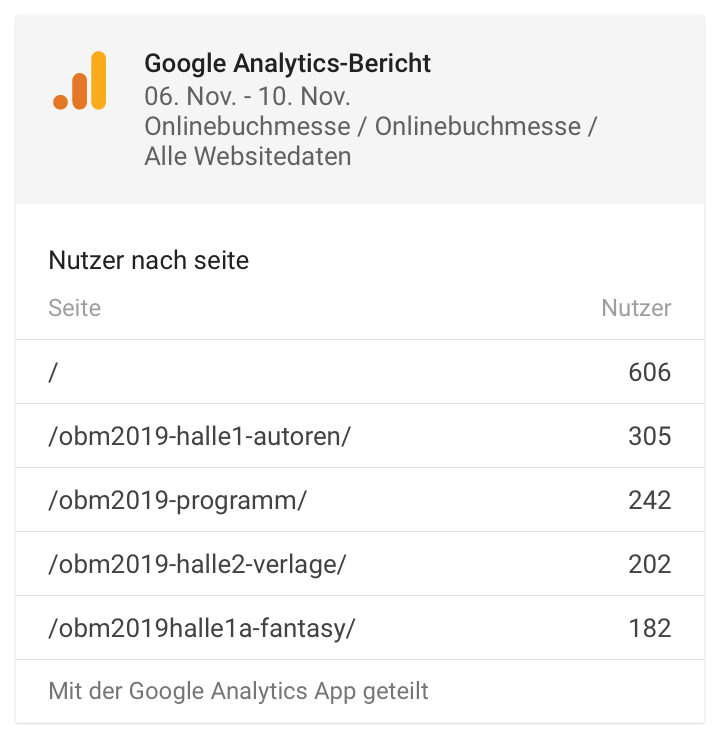Click Mit der Google Analytics App geteilt footer

pyautogui.click(x=238, y=691)
